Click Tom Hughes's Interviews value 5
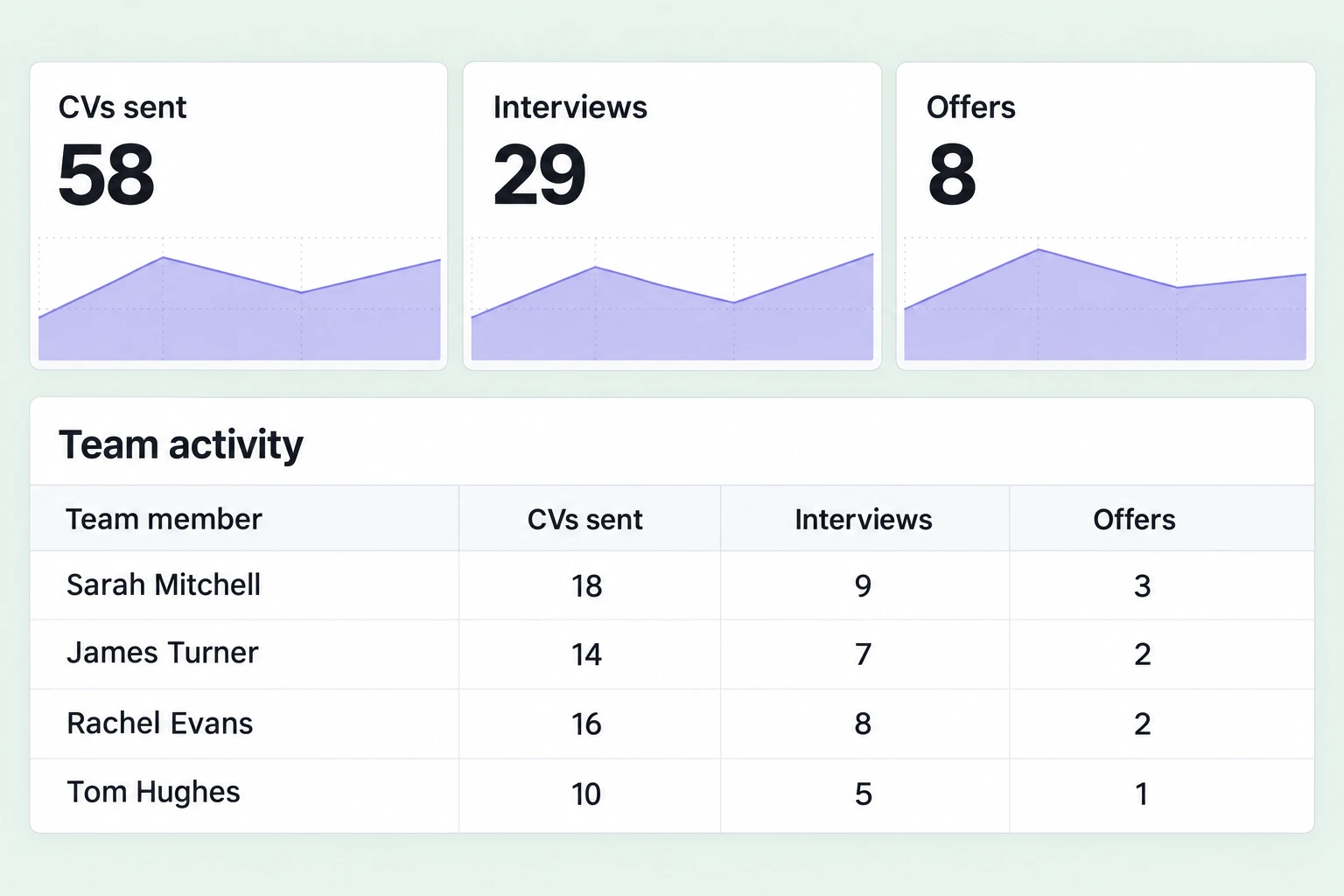Screen dimensions: 1344x896 (863, 794)
